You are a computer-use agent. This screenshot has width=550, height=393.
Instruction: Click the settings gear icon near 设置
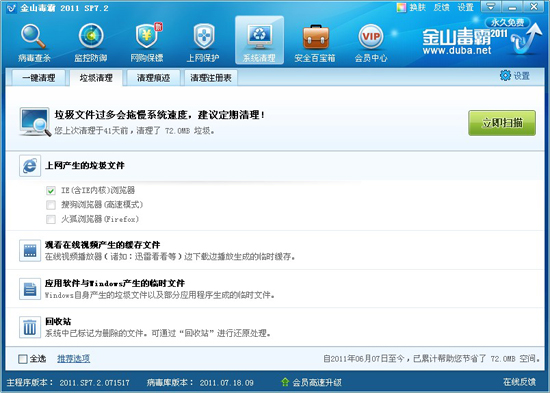(x=505, y=75)
